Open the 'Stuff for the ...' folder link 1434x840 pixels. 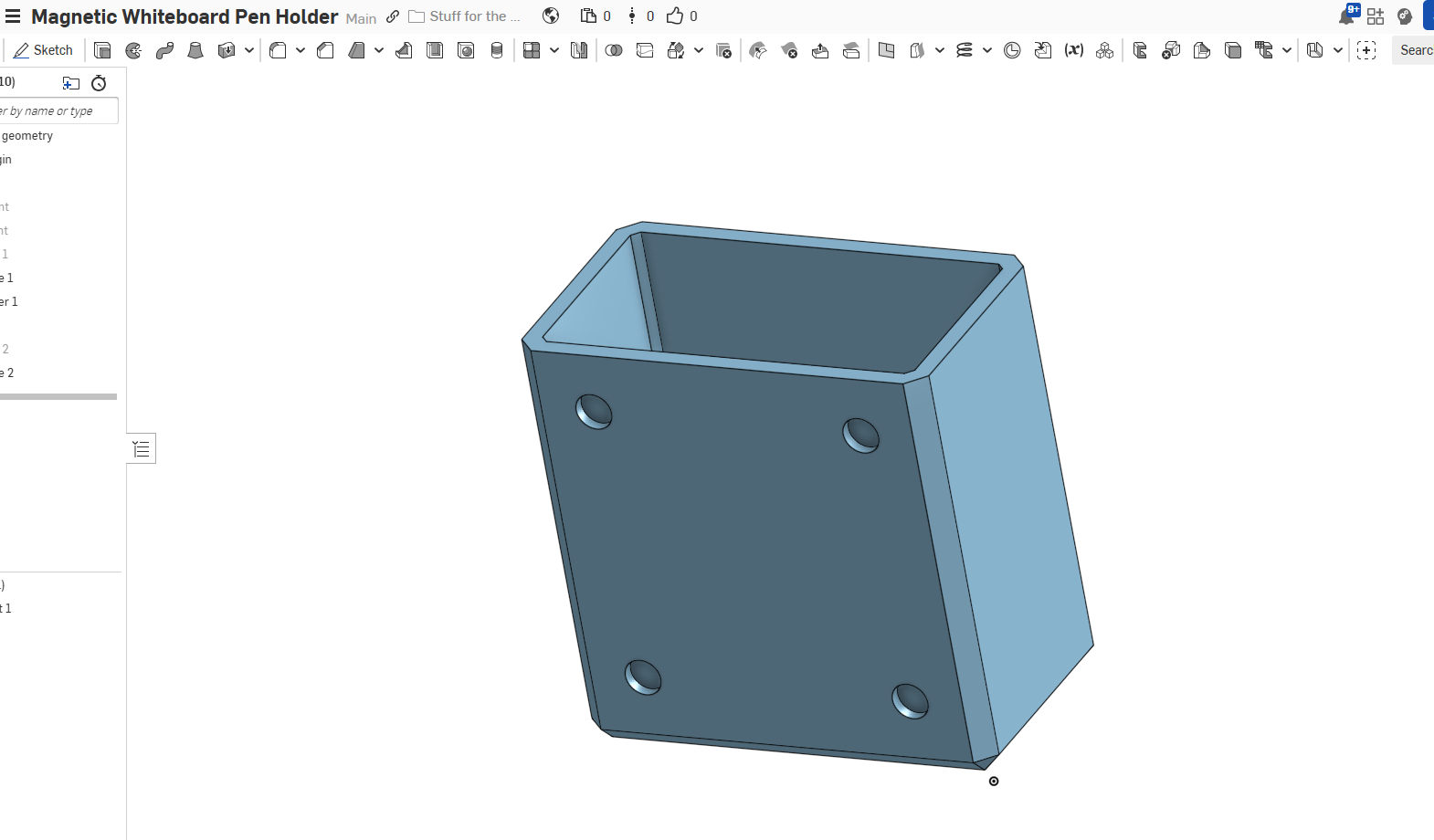click(x=465, y=16)
